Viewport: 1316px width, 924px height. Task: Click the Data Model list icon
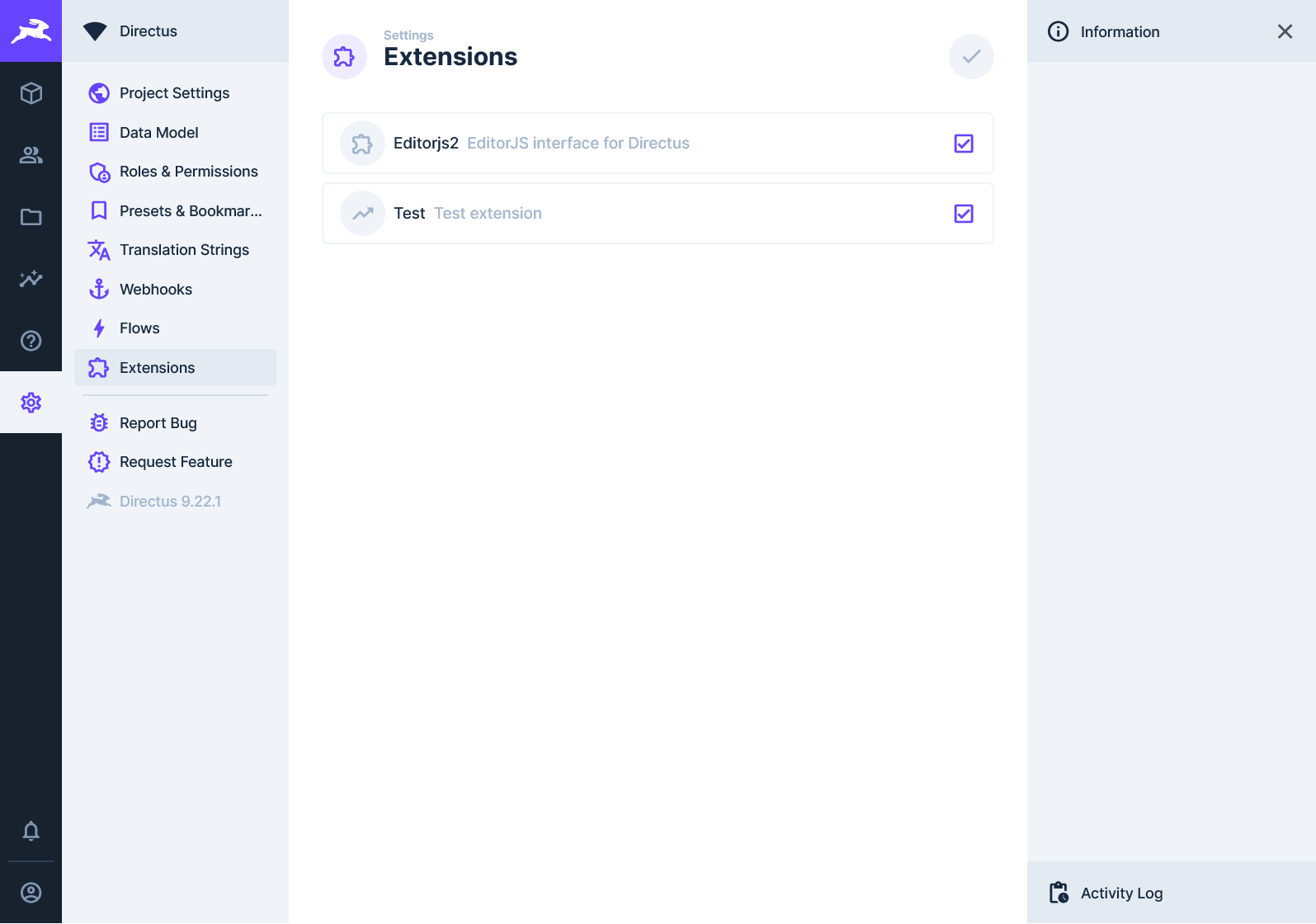pos(99,132)
